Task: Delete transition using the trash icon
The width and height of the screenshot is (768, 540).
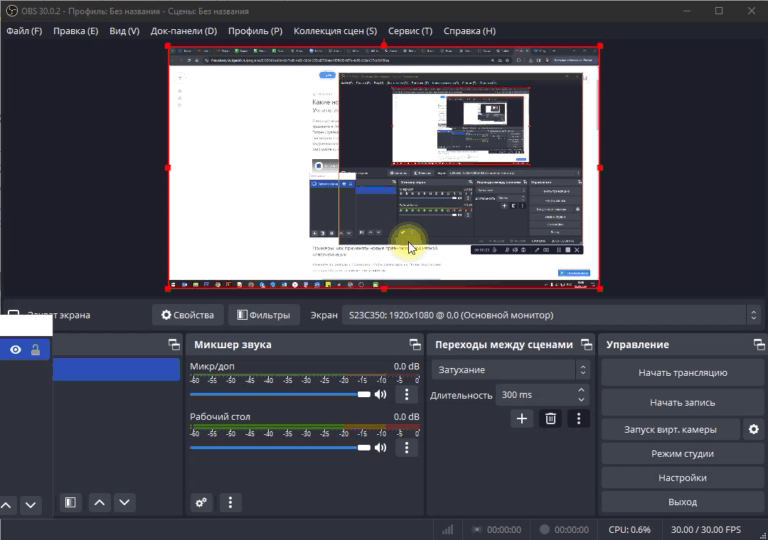Action: (550, 419)
